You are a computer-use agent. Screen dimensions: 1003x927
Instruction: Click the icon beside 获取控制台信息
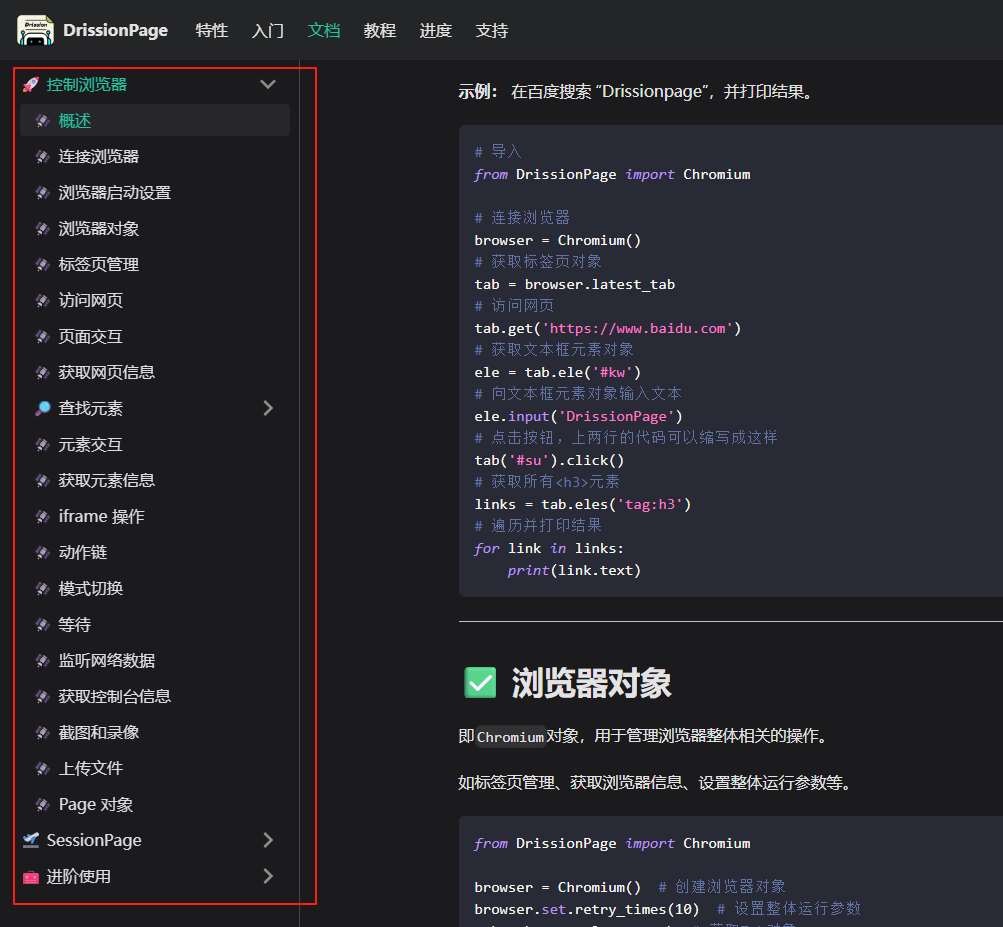click(x=43, y=696)
